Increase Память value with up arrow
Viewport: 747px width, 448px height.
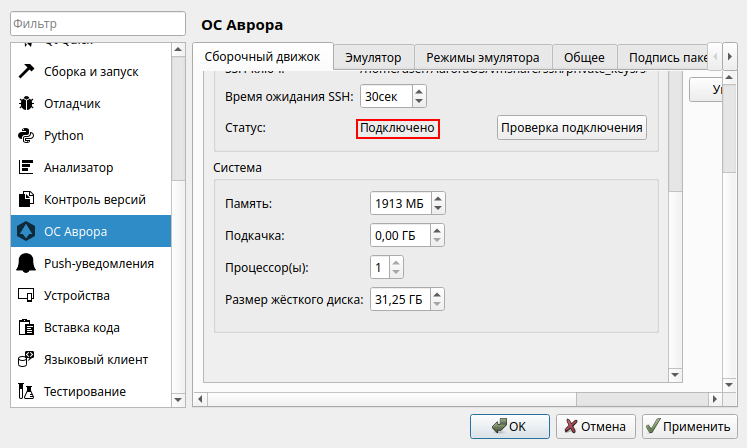coord(438,198)
